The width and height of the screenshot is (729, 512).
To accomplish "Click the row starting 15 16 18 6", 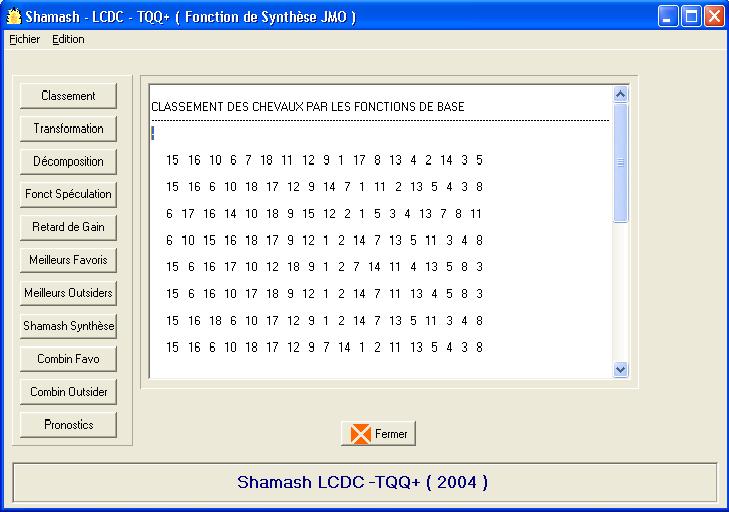I will pos(325,321).
